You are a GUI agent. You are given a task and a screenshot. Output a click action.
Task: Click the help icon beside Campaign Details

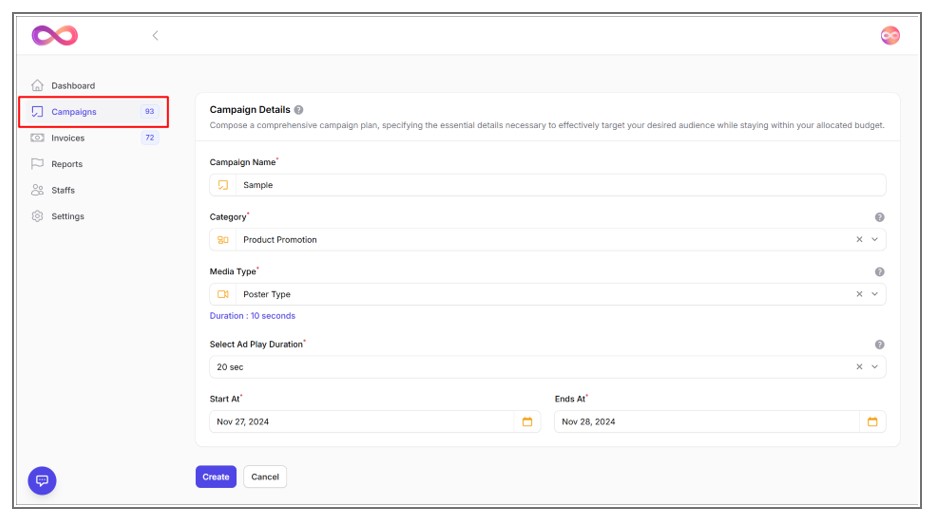click(x=299, y=110)
